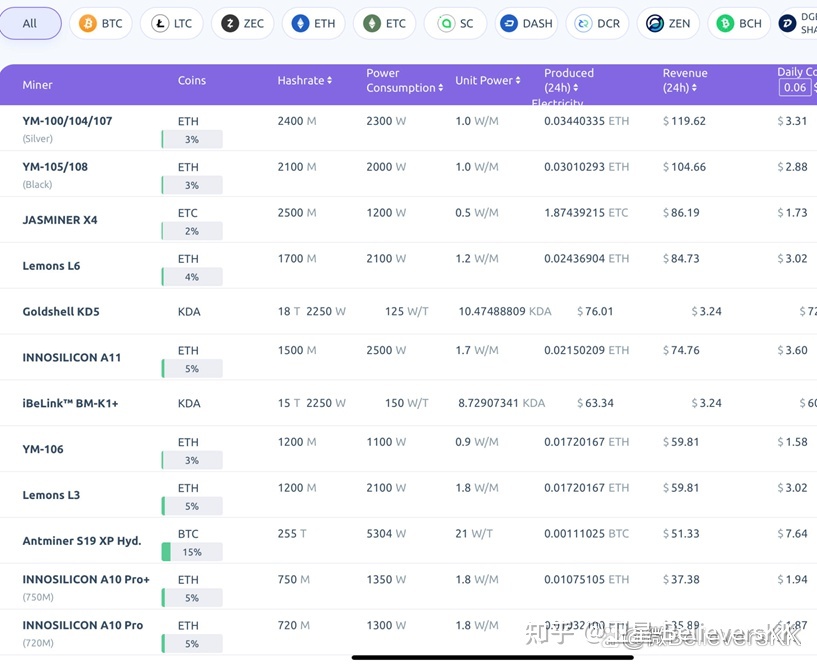Image resolution: width=817 pixels, height=666 pixels.
Task: Click the $7.64 daily cost value
Action: (792, 534)
